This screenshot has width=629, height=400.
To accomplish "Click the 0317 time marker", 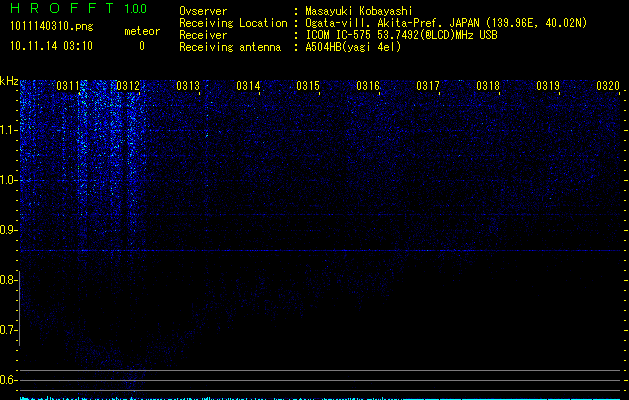I will point(428,86).
